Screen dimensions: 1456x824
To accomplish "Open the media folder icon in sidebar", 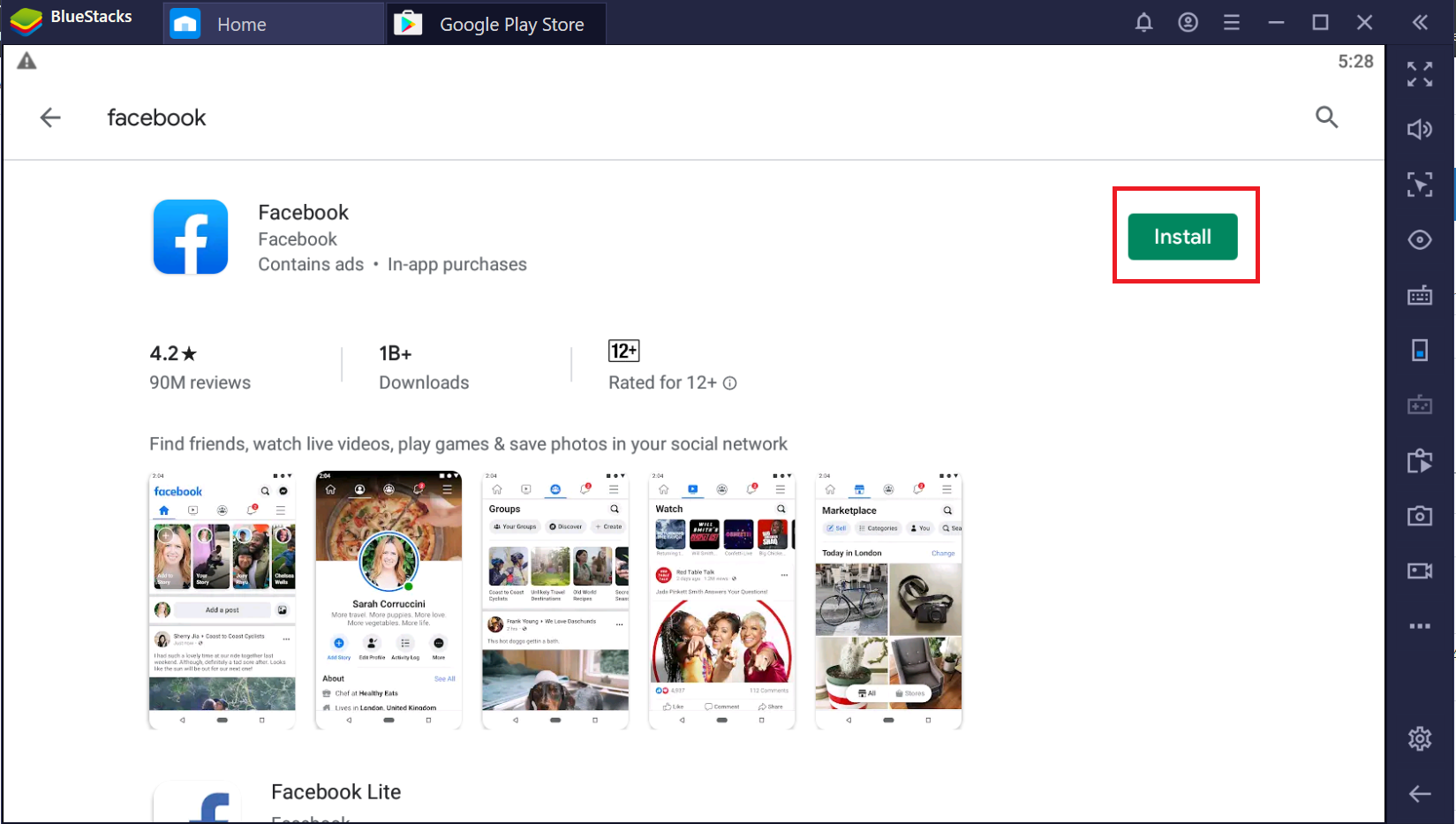I will click(x=1420, y=461).
